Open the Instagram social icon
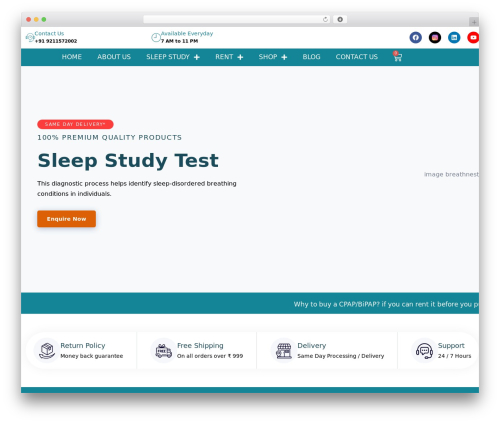Screen dimensions: 500x423 tap(435, 37)
